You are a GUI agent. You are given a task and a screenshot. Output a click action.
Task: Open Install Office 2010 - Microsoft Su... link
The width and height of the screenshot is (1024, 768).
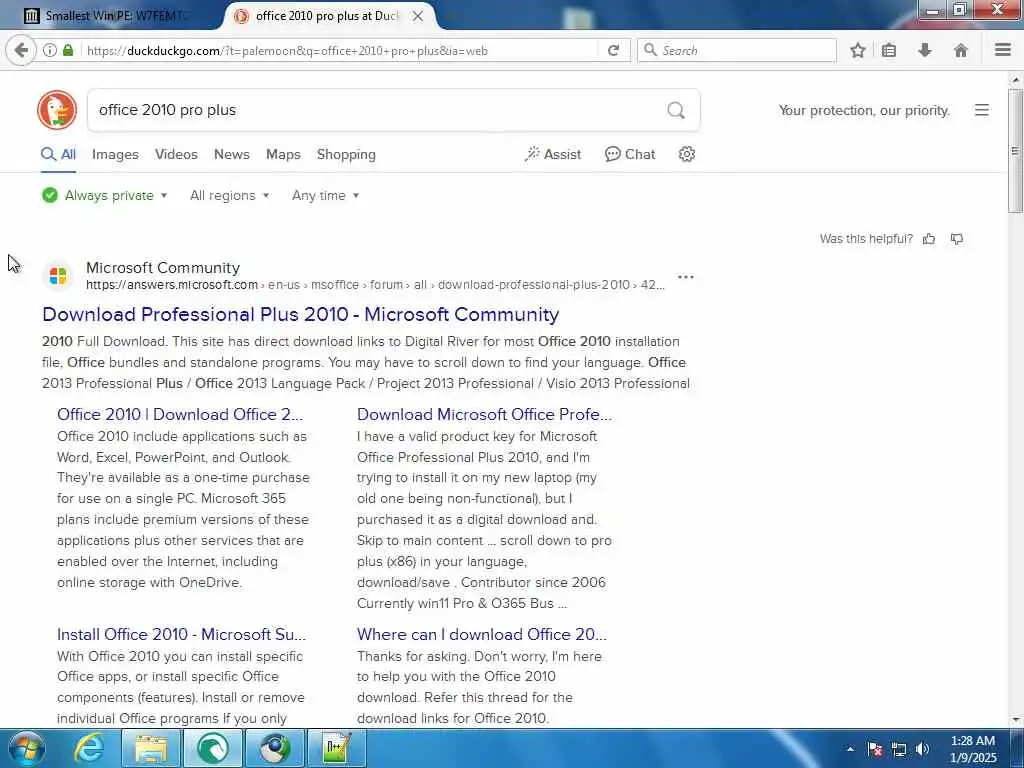(181, 635)
